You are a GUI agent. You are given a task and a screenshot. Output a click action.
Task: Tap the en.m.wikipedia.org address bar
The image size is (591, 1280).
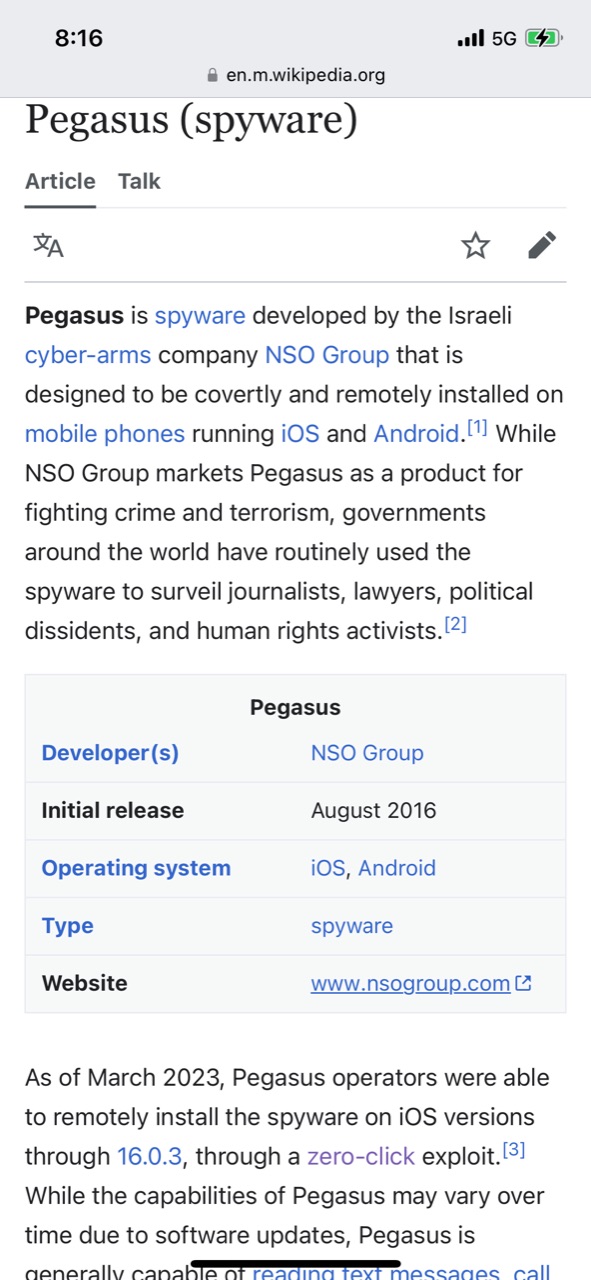click(x=295, y=75)
